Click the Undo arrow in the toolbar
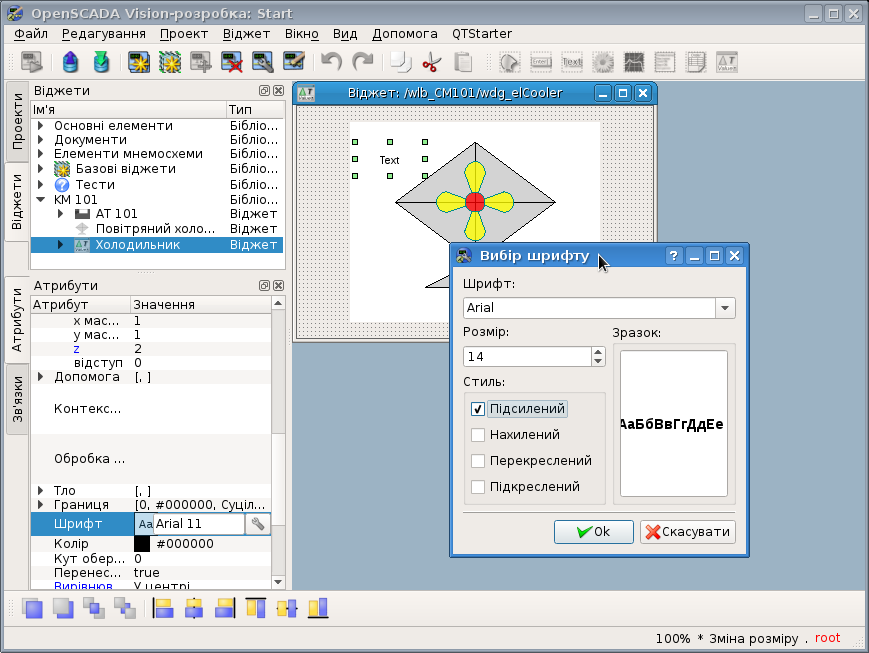 pos(331,62)
